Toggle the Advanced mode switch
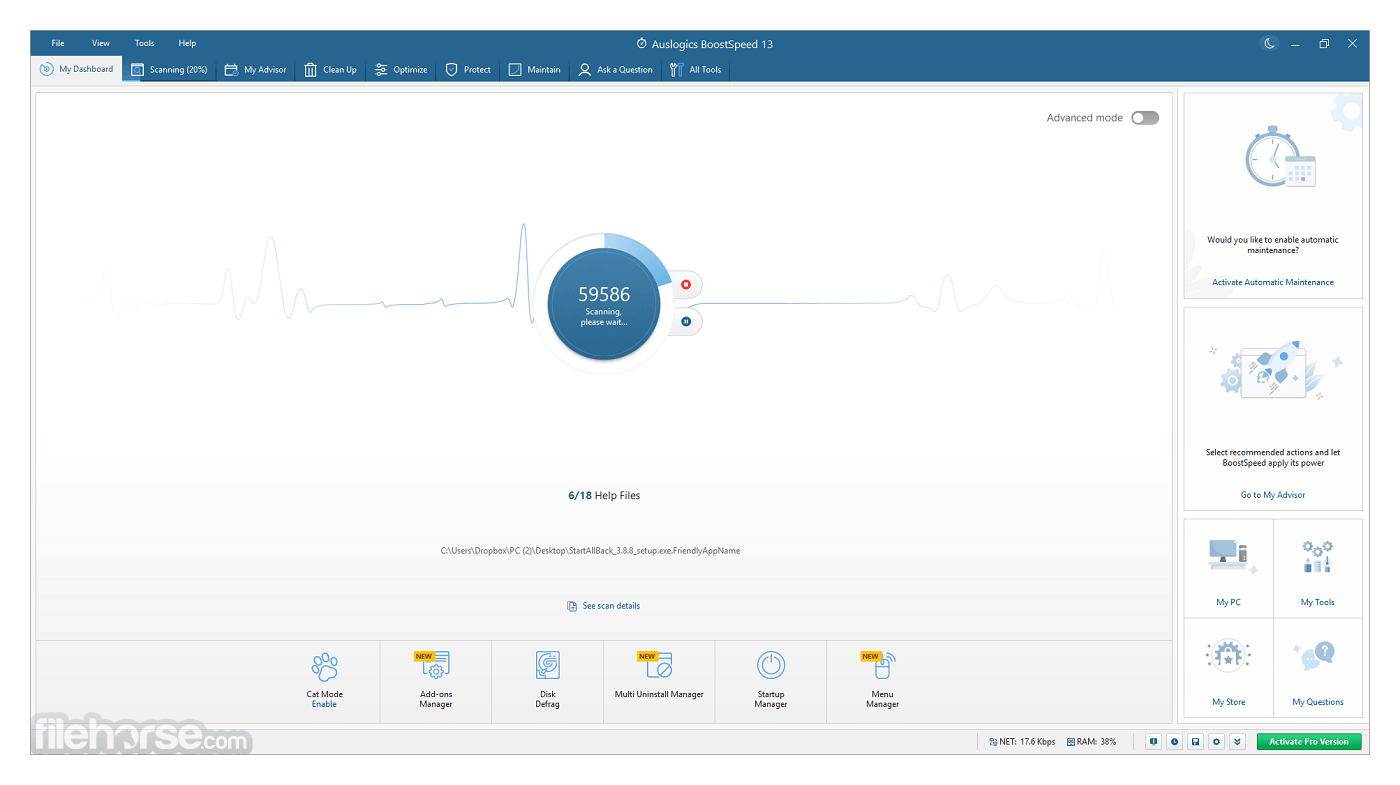Screen dimensions: 1400x785 1145,118
